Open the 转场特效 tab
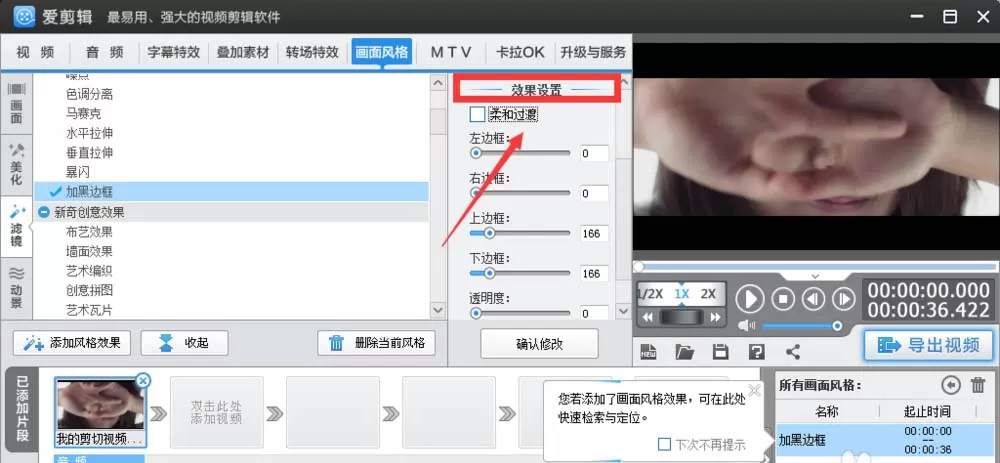1000x463 pixels. tap(312, 52)
